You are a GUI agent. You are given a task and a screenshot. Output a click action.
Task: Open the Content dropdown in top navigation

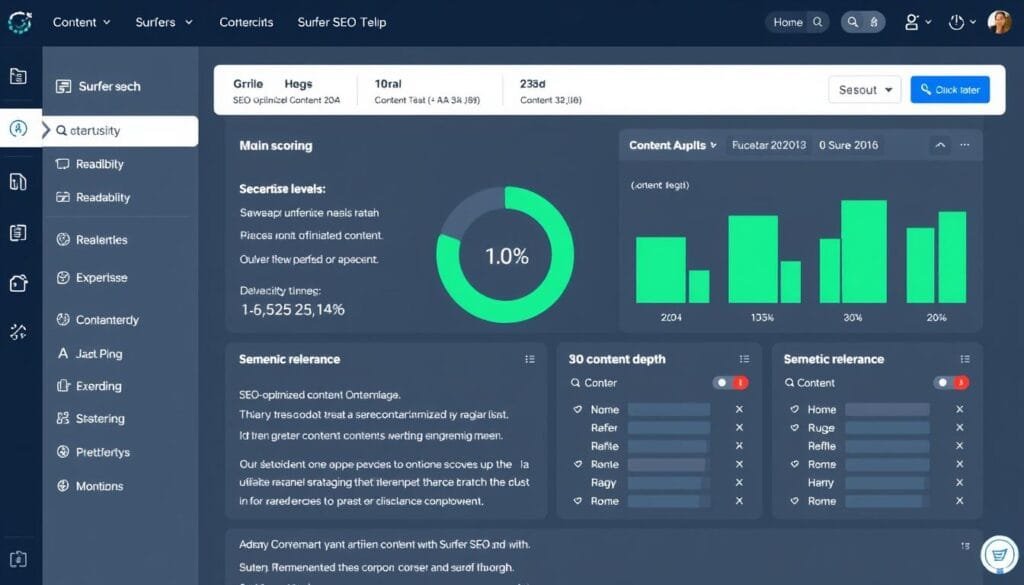[81, 22]
